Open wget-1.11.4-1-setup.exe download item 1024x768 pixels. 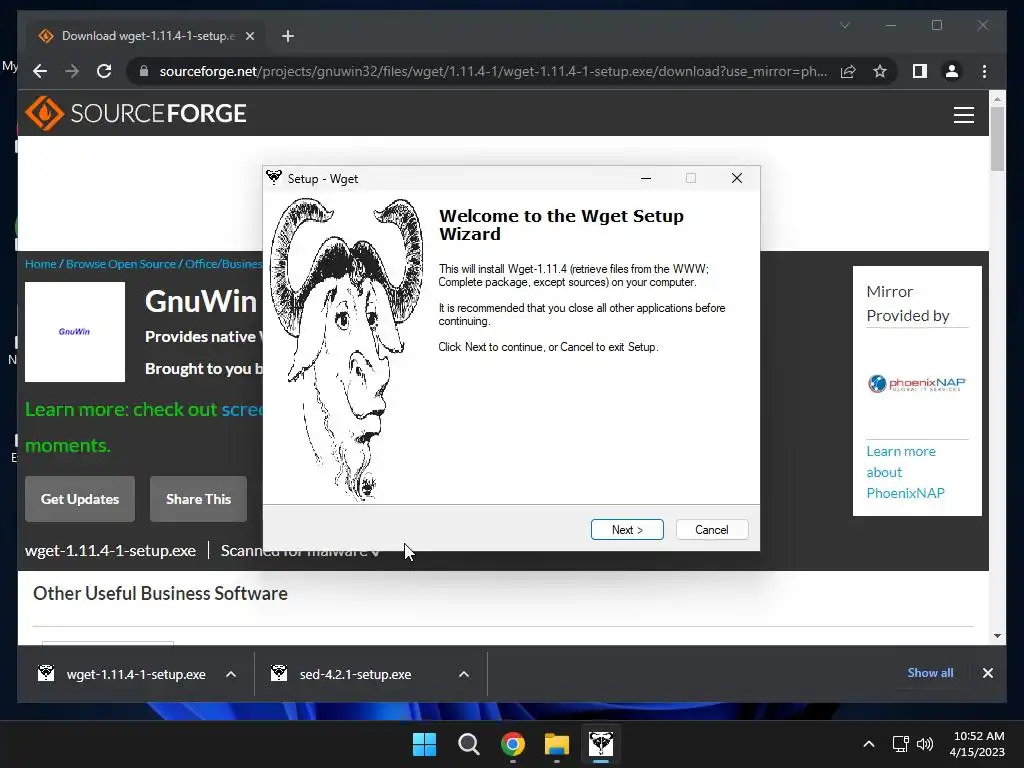123,674
